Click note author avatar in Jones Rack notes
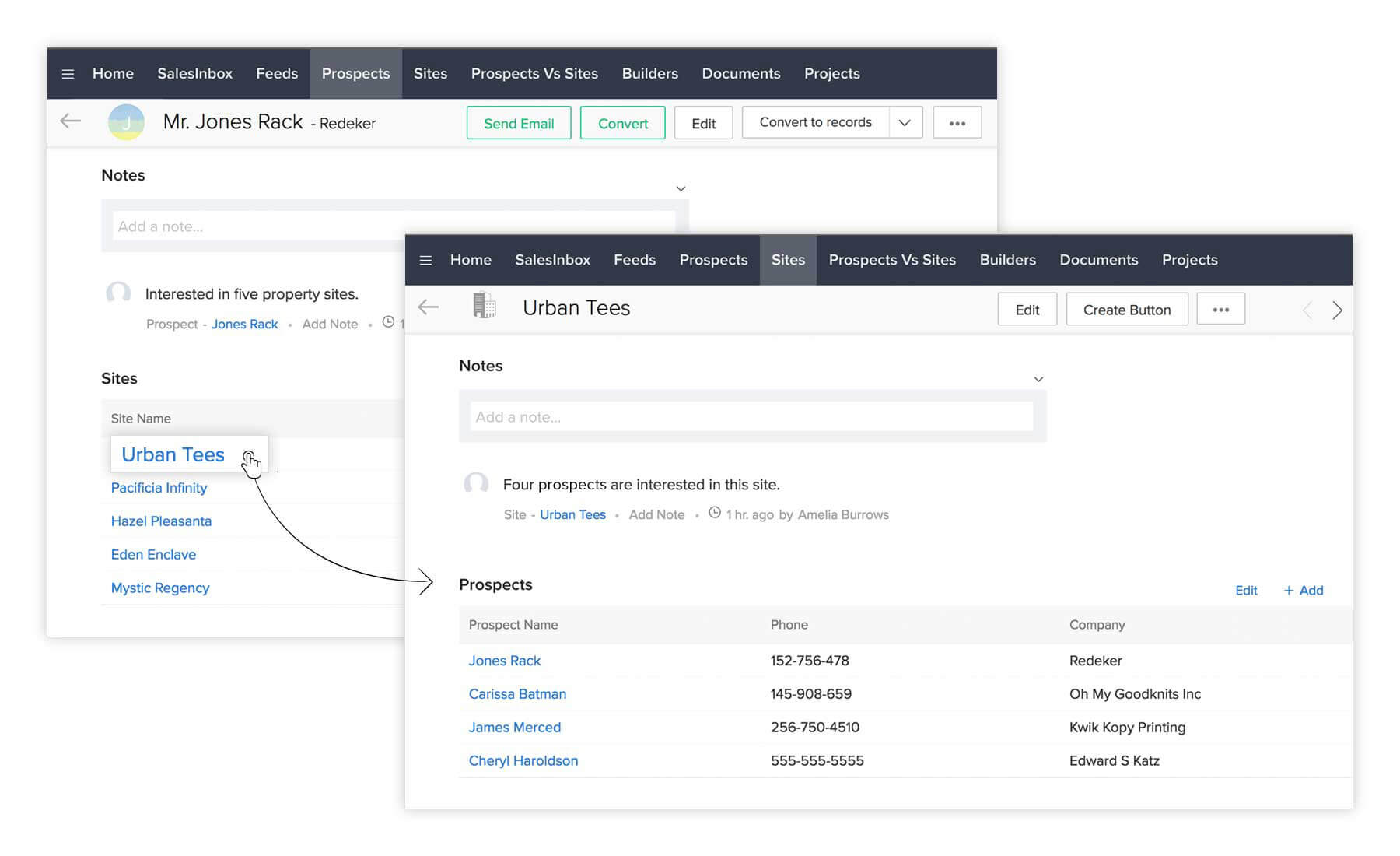 (x=118, y=293)
